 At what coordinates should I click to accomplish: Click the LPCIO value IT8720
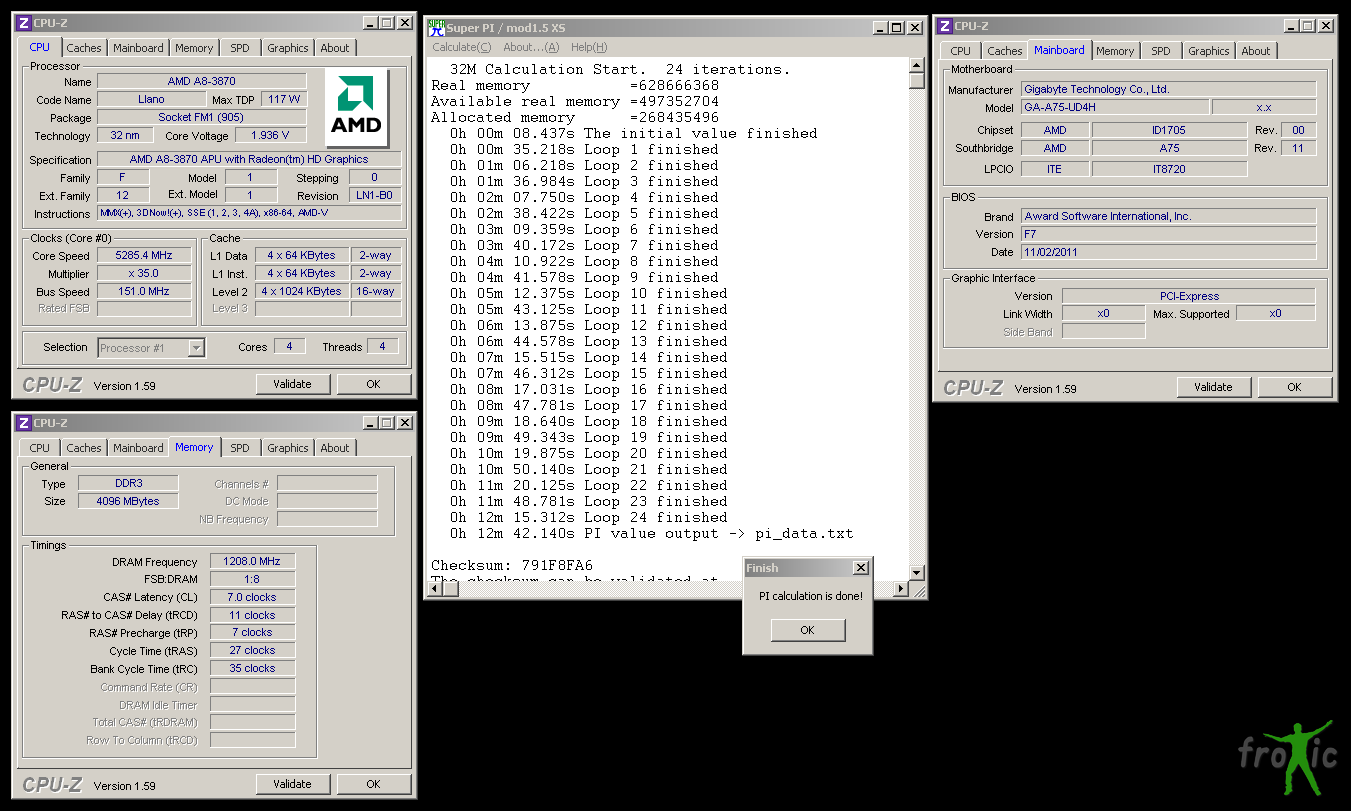pos(1169,170)
